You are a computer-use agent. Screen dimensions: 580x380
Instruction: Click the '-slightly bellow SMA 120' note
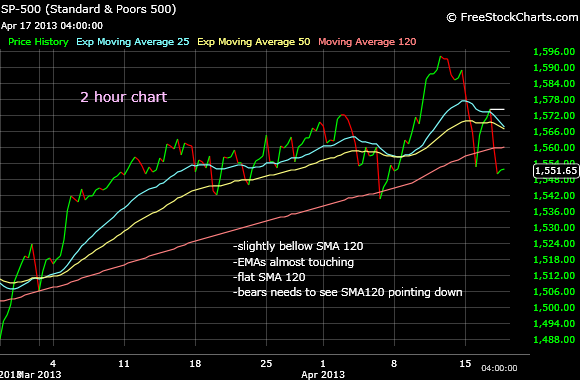coord(298,246)
